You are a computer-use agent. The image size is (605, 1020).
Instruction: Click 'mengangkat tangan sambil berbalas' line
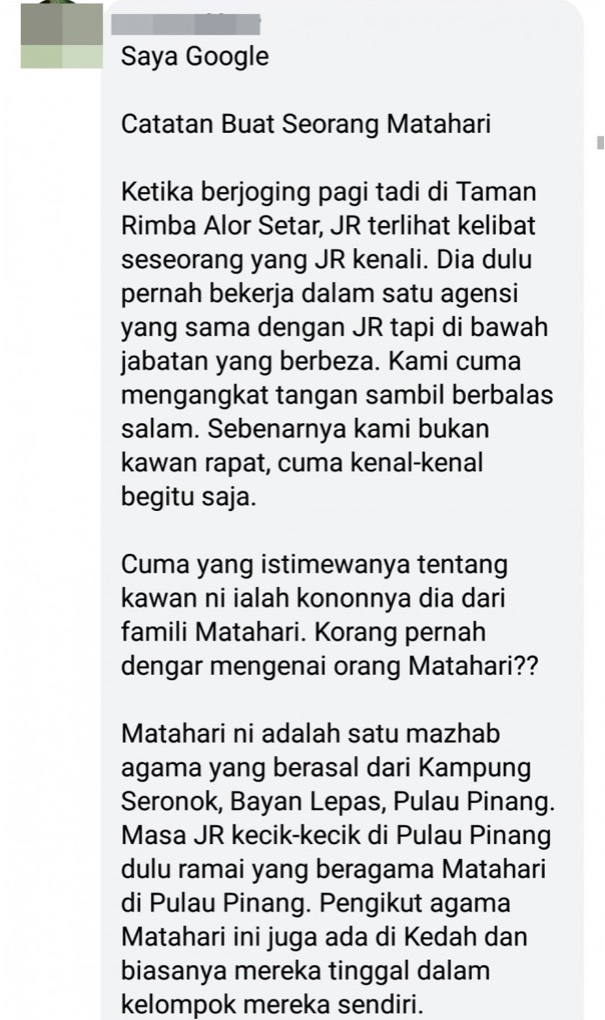337,395
